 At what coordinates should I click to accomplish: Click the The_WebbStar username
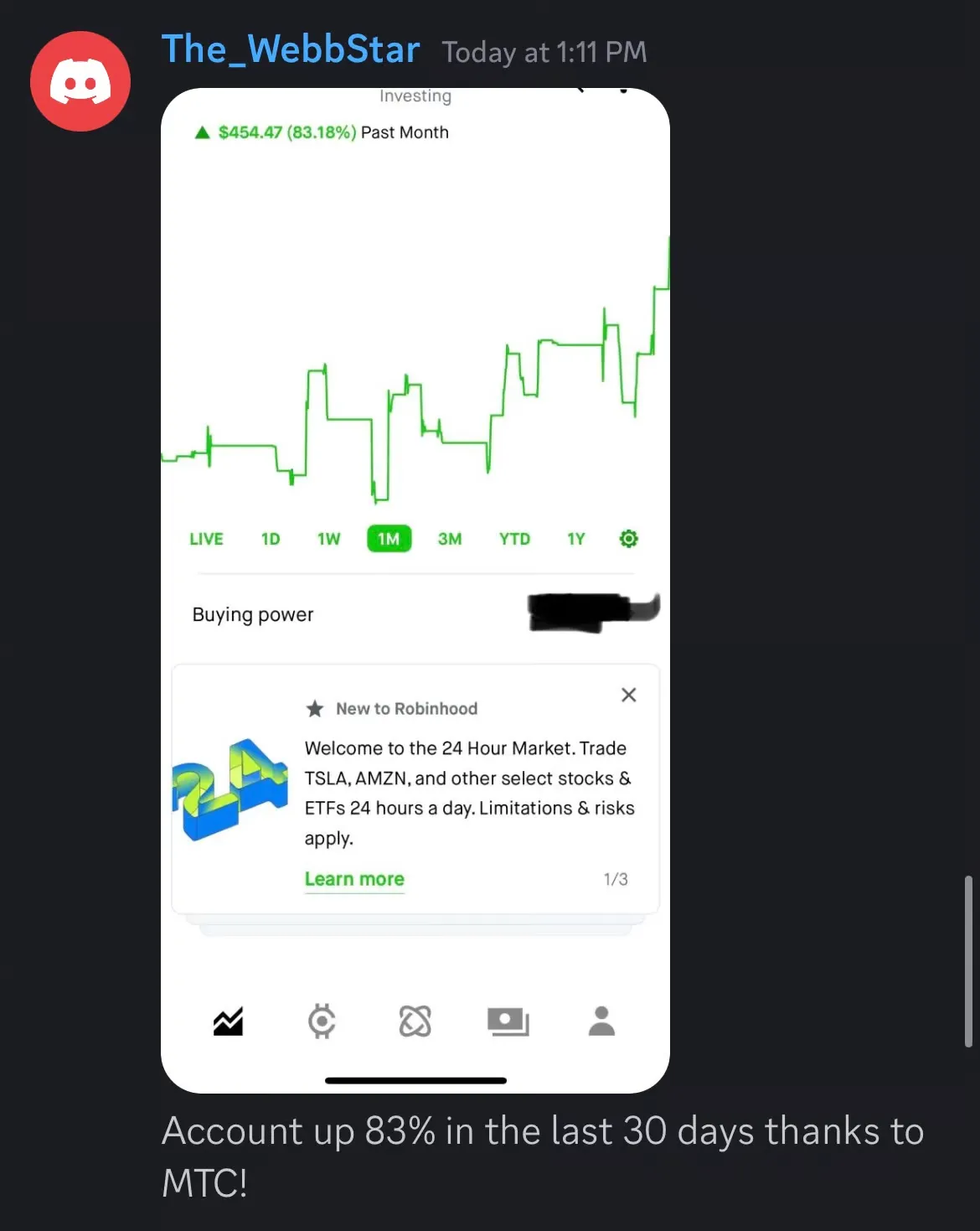pyautogui.click(x=290, y=49)
